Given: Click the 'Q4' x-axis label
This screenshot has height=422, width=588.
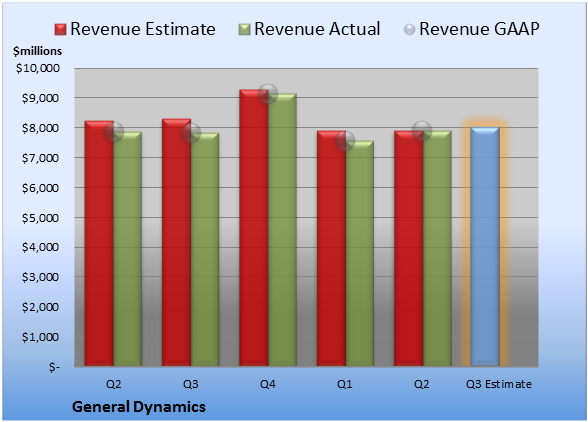Looking at the screenshot, I should 268,384.
